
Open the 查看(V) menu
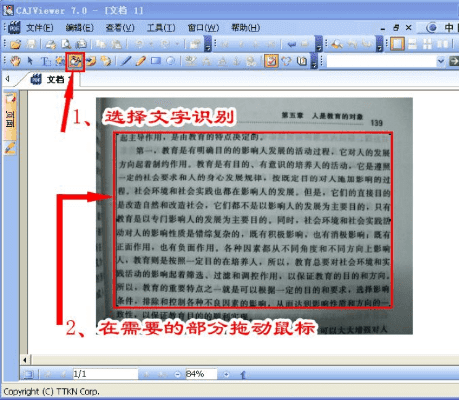click(x=120, y=28)
